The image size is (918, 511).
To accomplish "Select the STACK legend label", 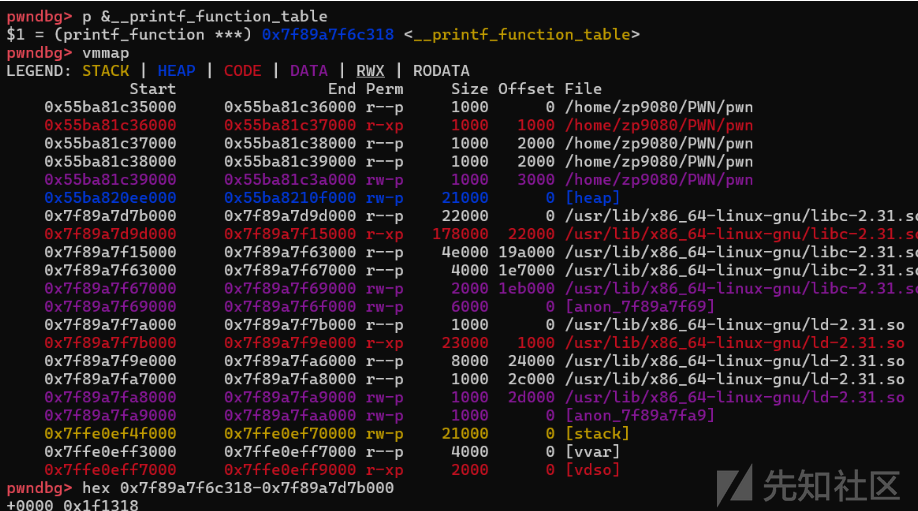I will (x=105, y=71).
